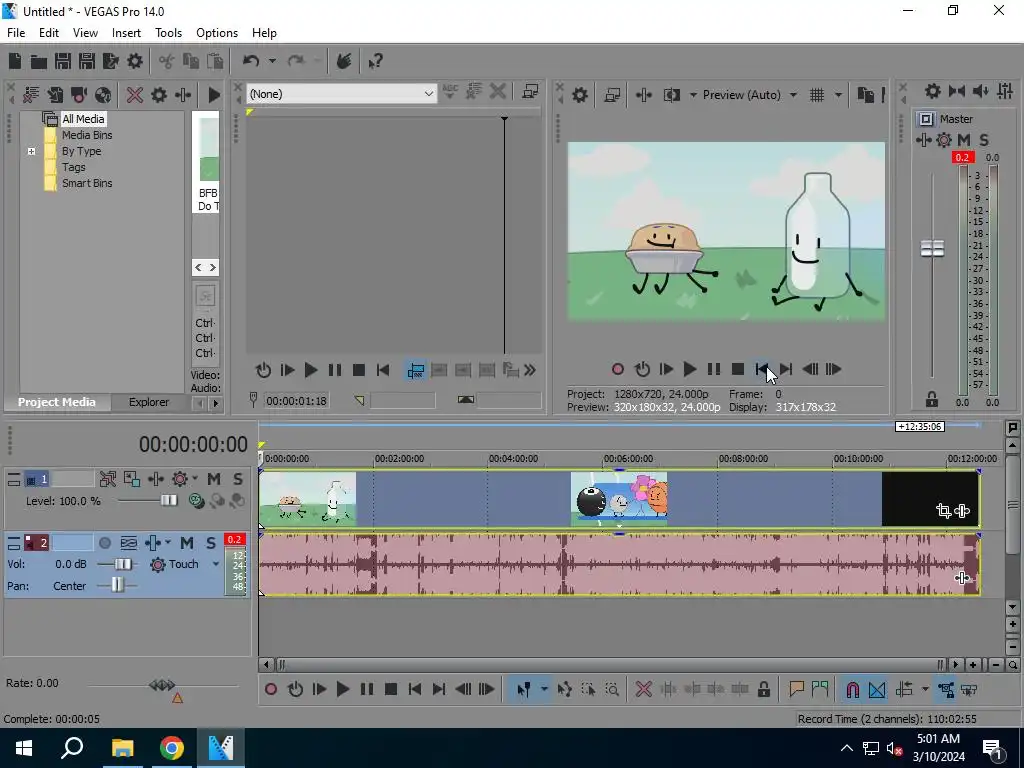This screenshot has width=1024, height=768.
Task: Expand the By Type tree node
Action: coord(31,152)
